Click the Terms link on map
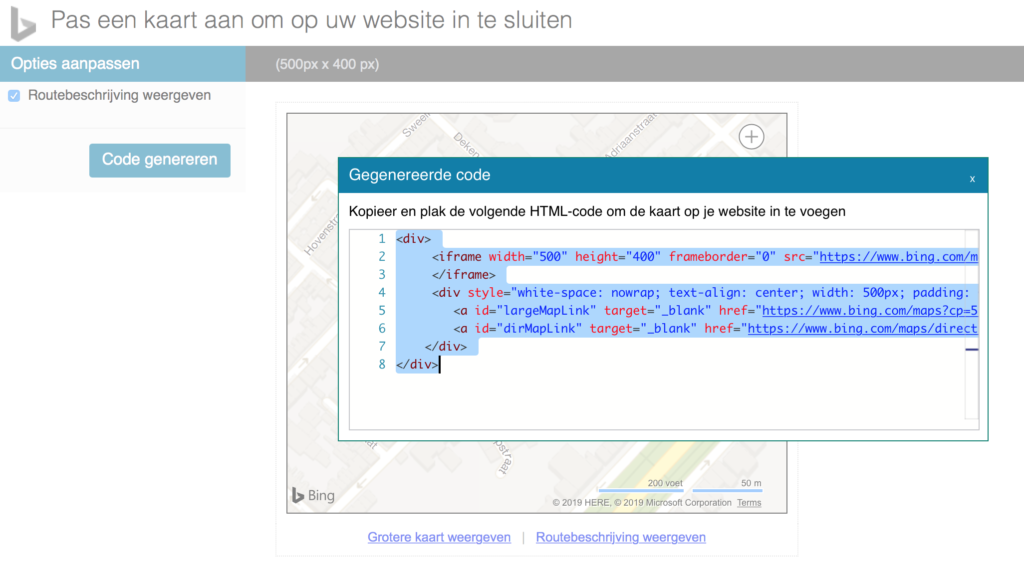The width and height of the screenshot is (1024, 570). coord(749,503)
